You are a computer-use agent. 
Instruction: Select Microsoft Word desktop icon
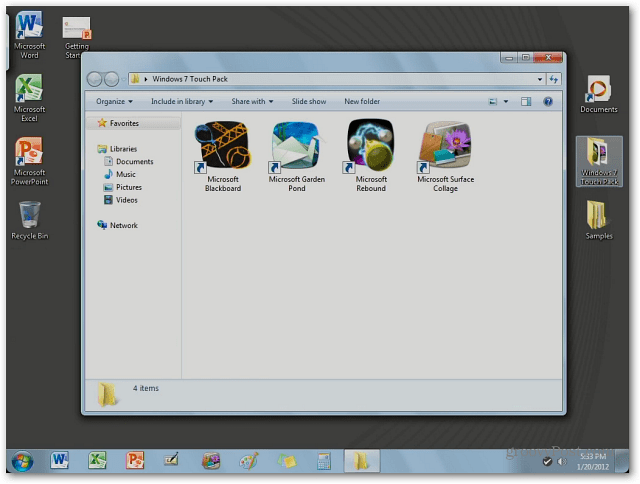pyautogui.click(x=29, y=35)
